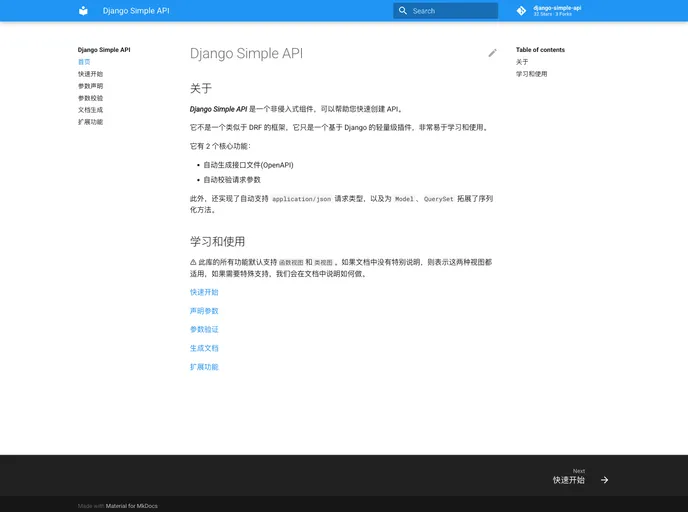Viewport: 688px width, 512px height.
Task: Follow the blue 扩展功能 content link
Action: pyautogui.click(x=204, y=367)
